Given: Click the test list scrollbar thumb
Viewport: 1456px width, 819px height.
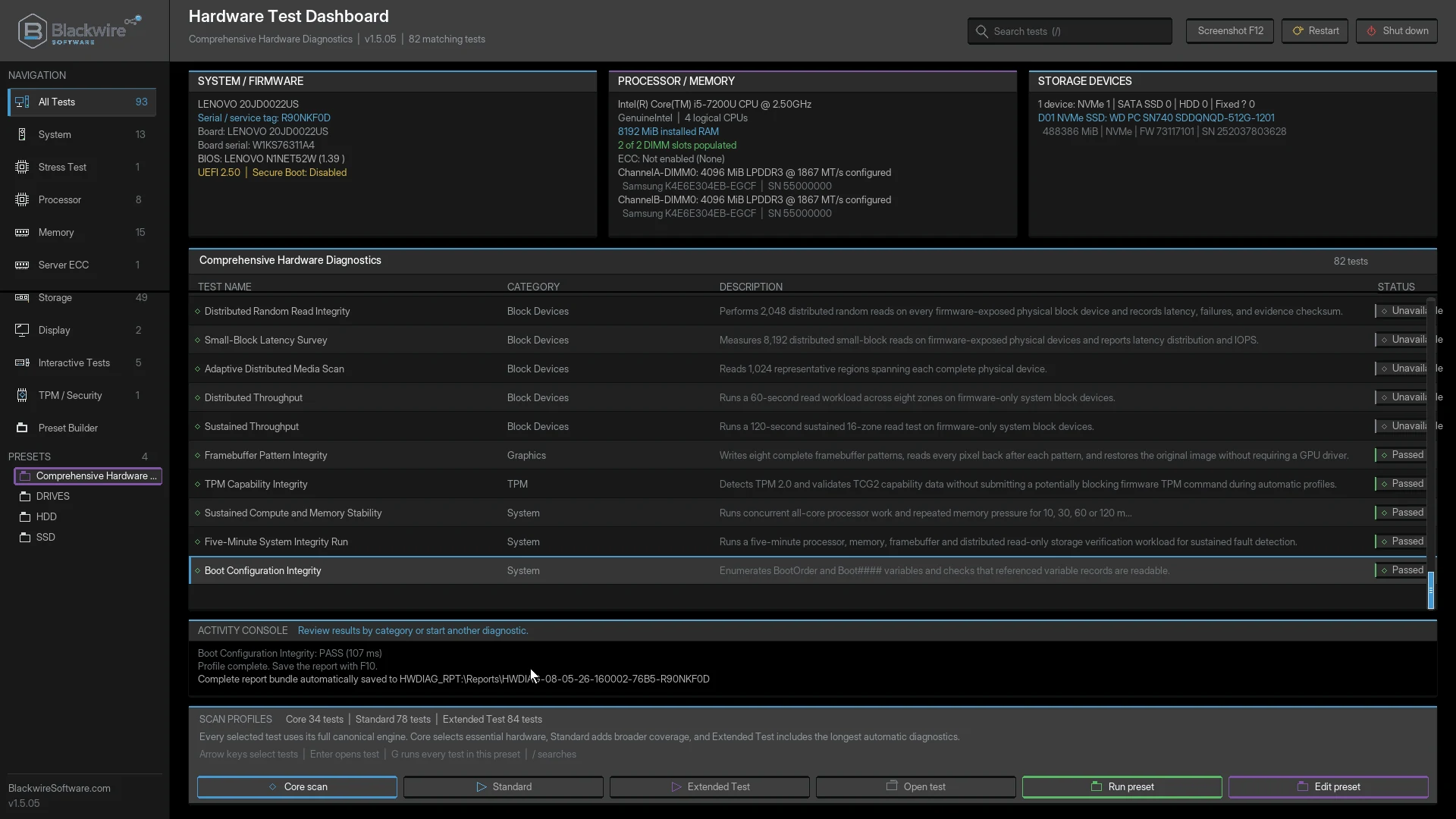Looking at the screenshot, I should (1431, 590).
